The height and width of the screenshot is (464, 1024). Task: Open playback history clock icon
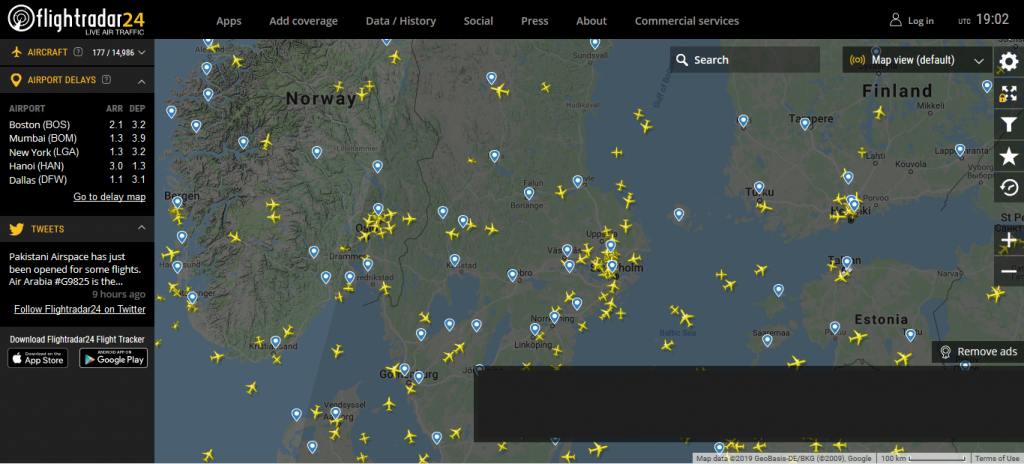1008,188
